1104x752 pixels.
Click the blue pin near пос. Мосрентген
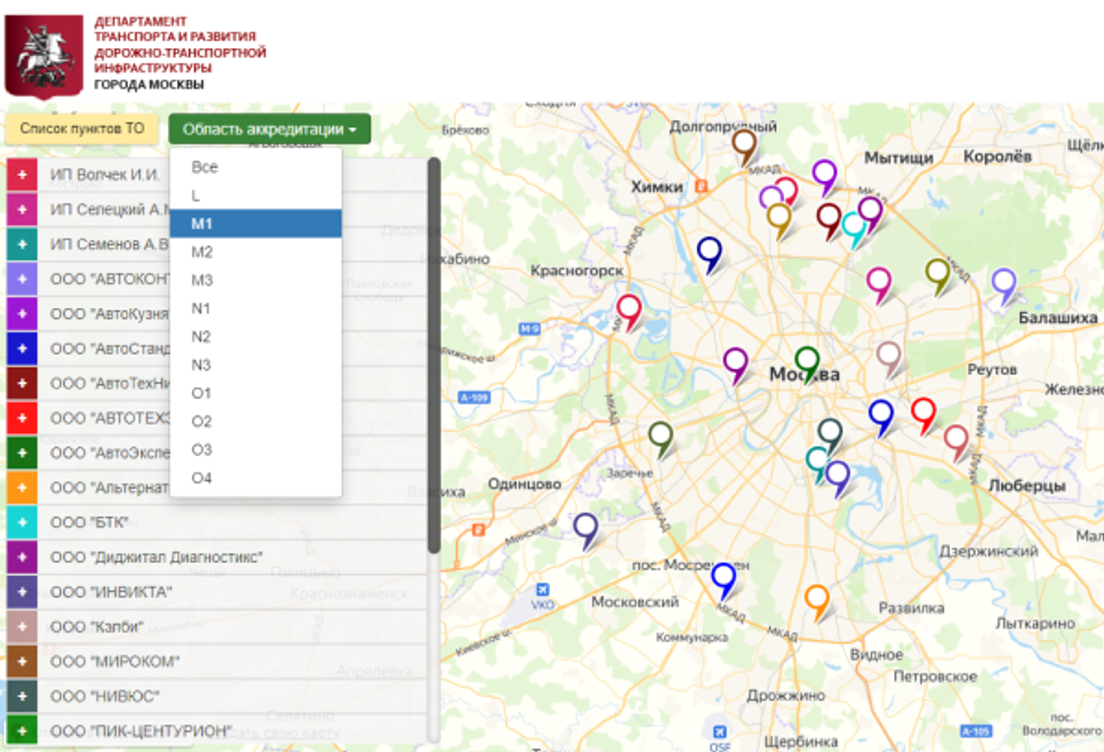[x=723, y=579]
